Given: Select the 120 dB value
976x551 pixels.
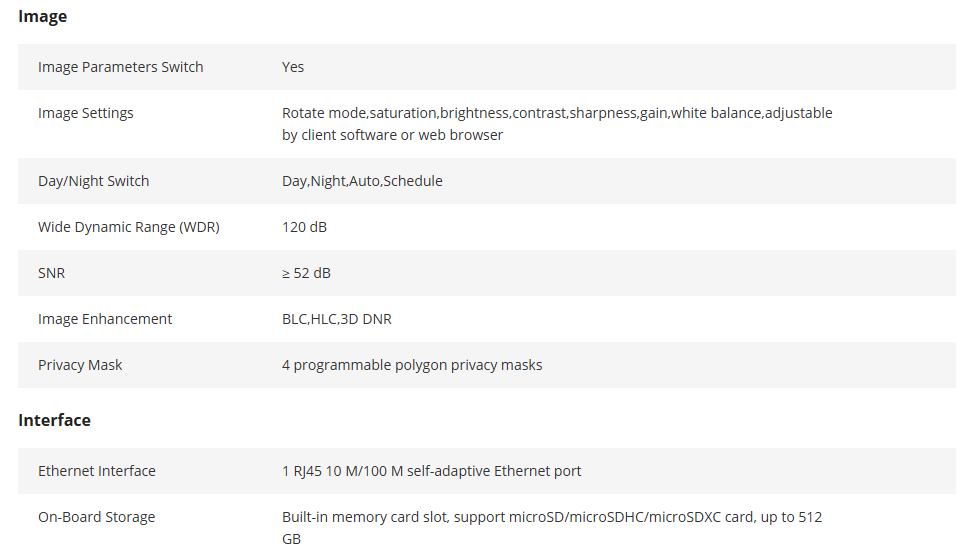Looking at the screenshot, I should (304, 227).
